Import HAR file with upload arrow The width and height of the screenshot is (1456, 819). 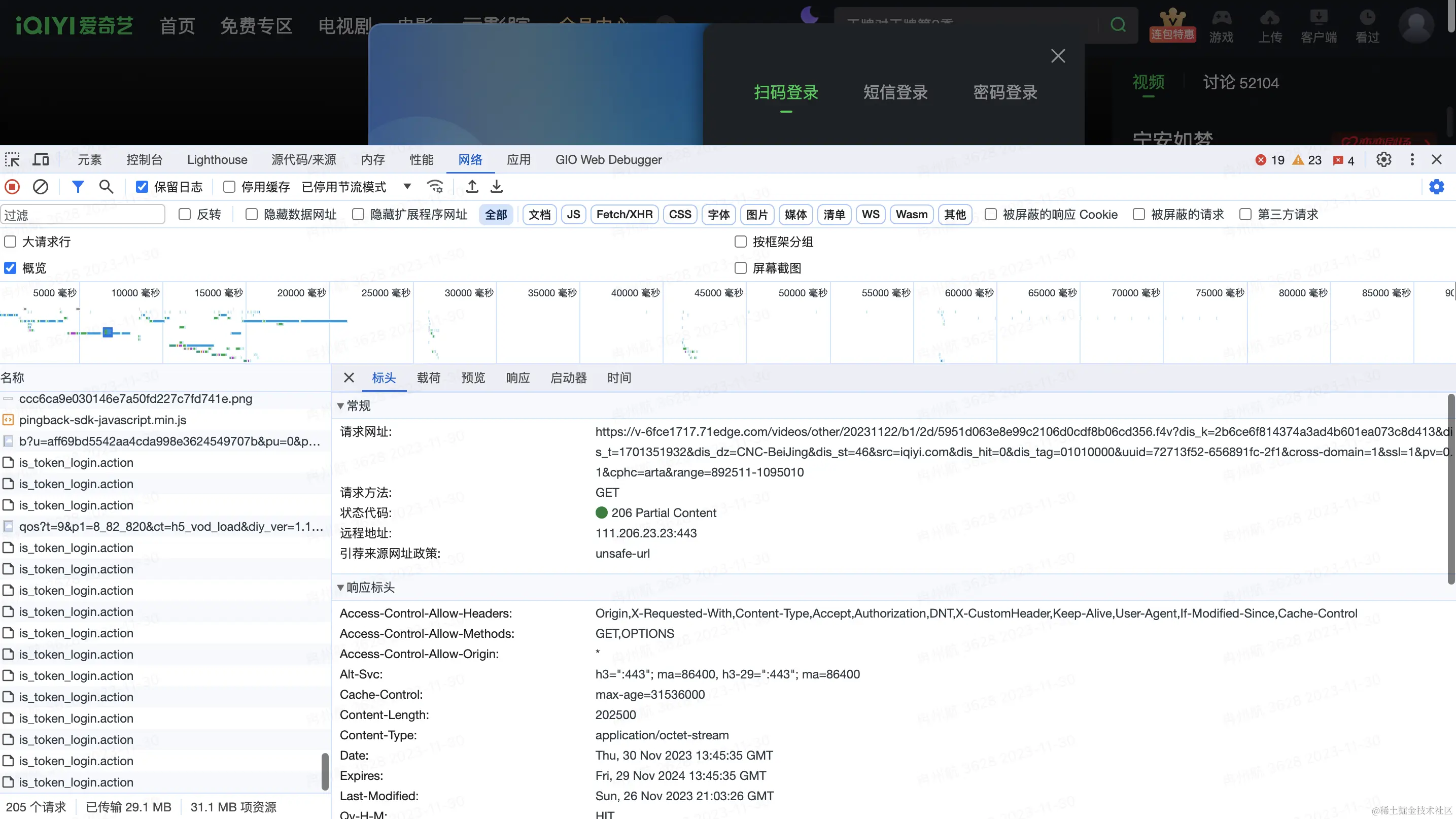click(x=472, y=187)
